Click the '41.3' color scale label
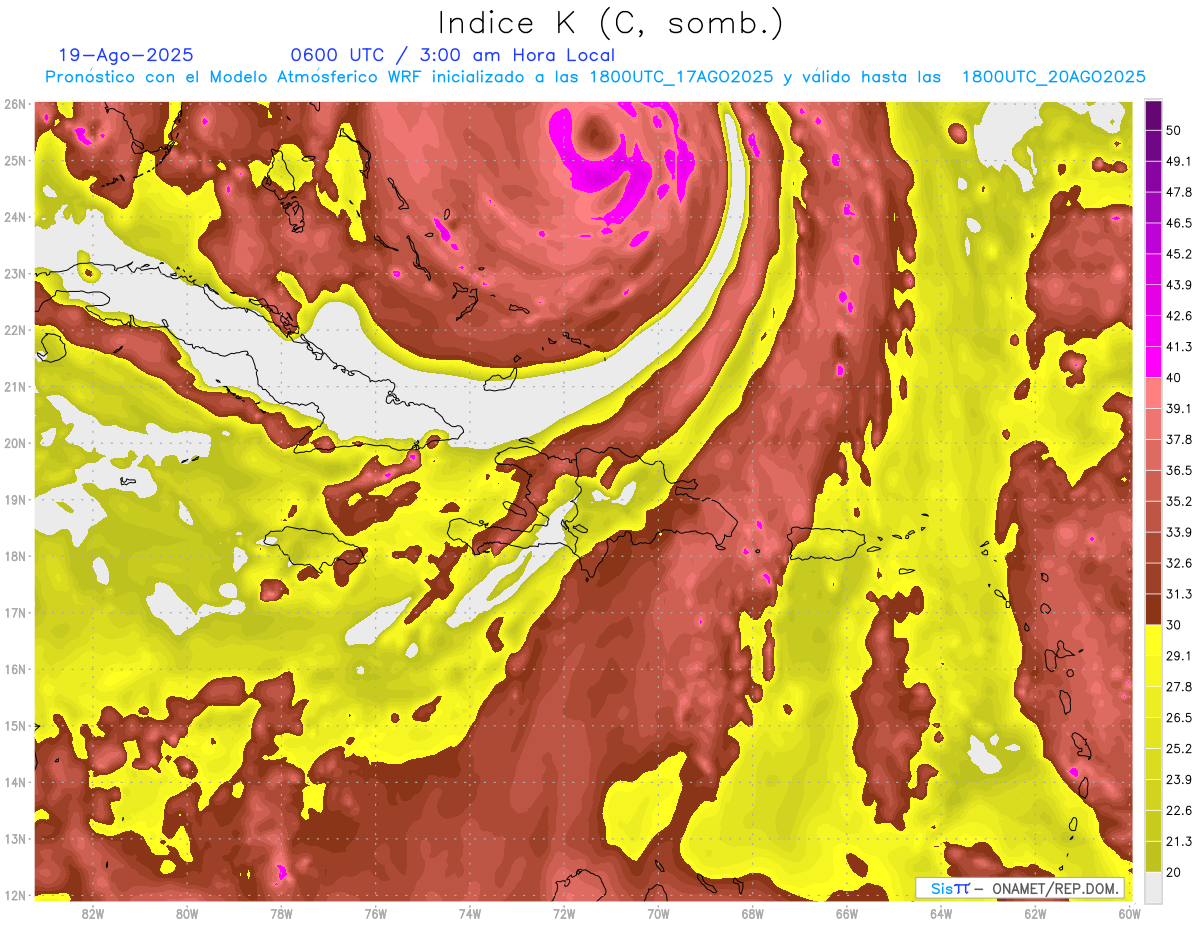The height and width of the screenshot is (927, 1200). tap(1178, 347)
